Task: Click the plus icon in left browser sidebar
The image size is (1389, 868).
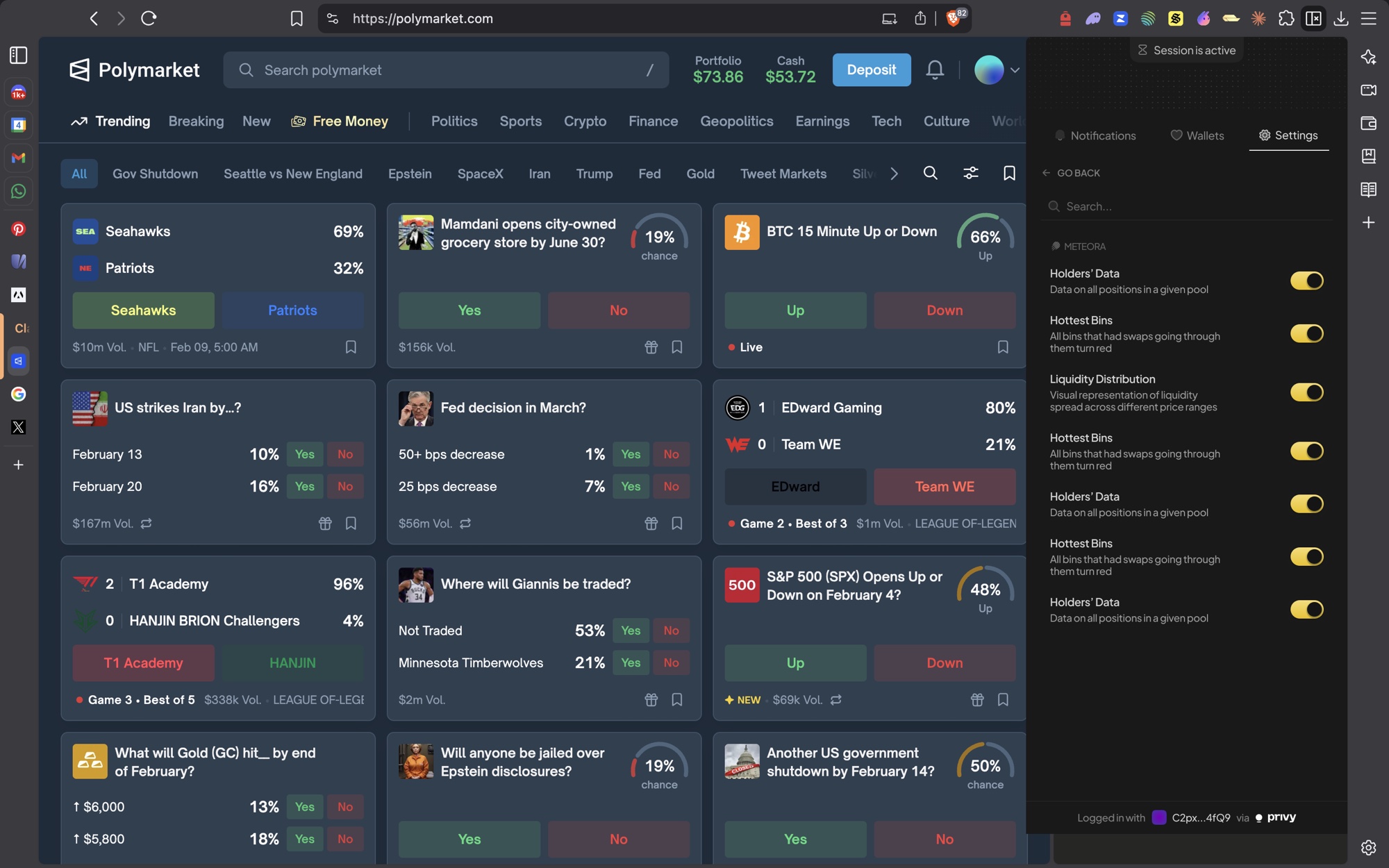Action: point(19,465)
